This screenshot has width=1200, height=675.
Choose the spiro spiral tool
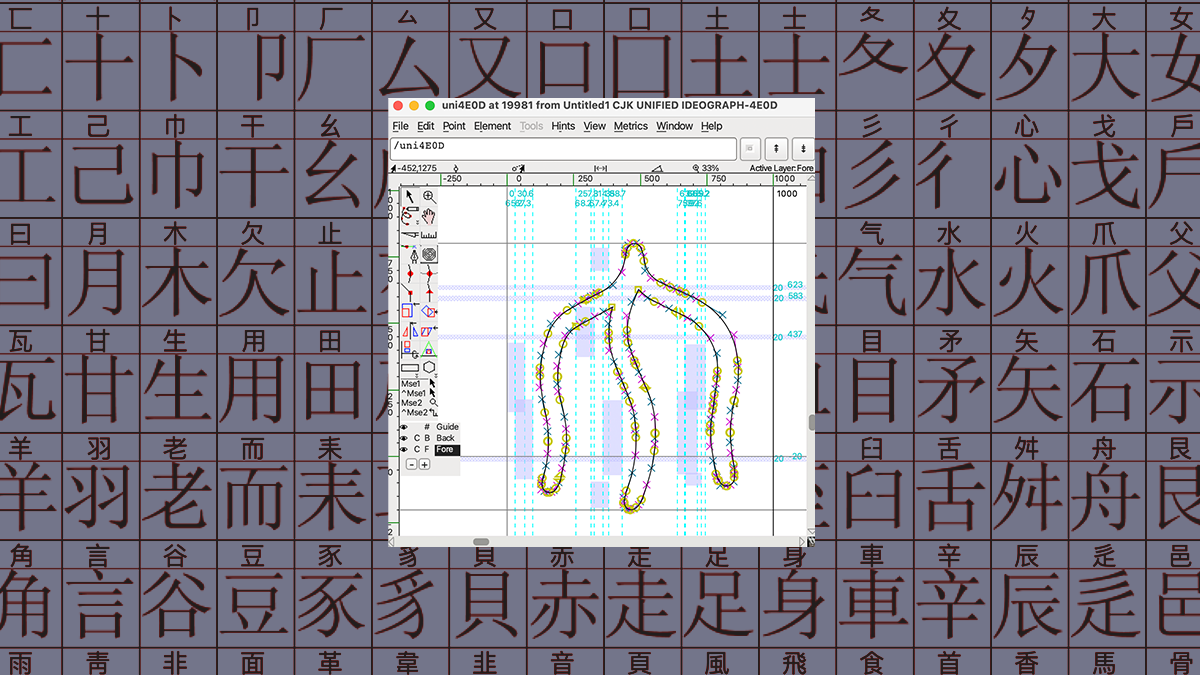429,254
